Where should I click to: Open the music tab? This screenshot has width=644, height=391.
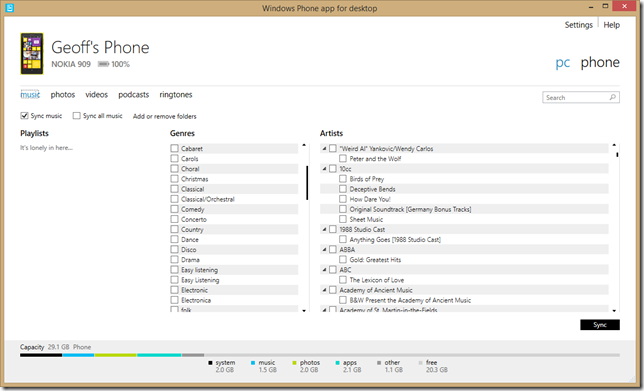tap(30, 95)
